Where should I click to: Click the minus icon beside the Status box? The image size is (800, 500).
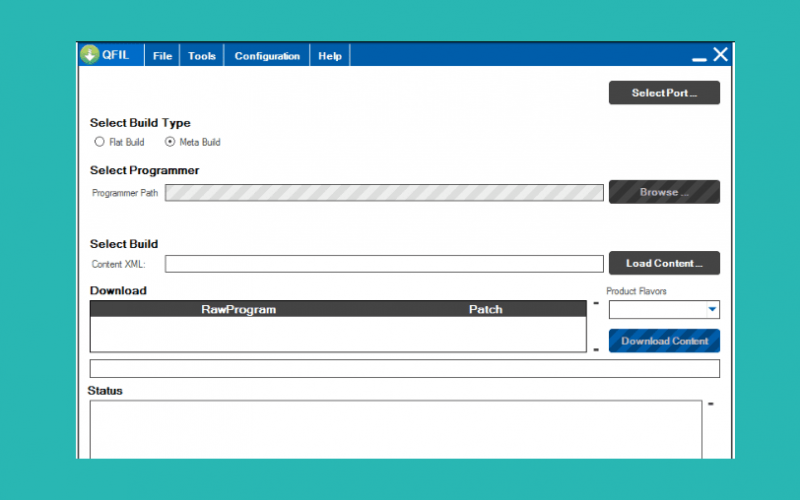coord(710,404)
